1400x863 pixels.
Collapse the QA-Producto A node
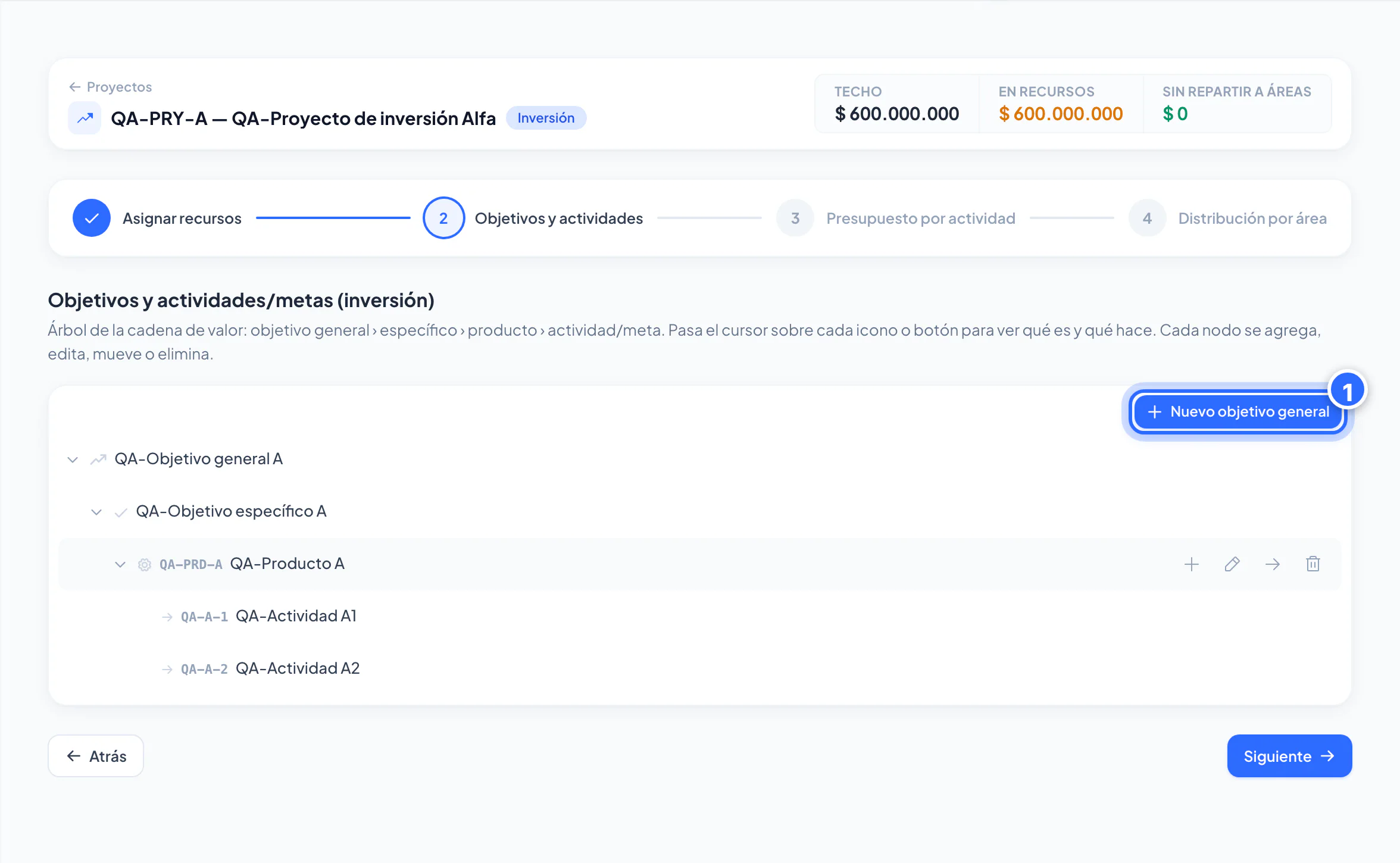point(120,564)
